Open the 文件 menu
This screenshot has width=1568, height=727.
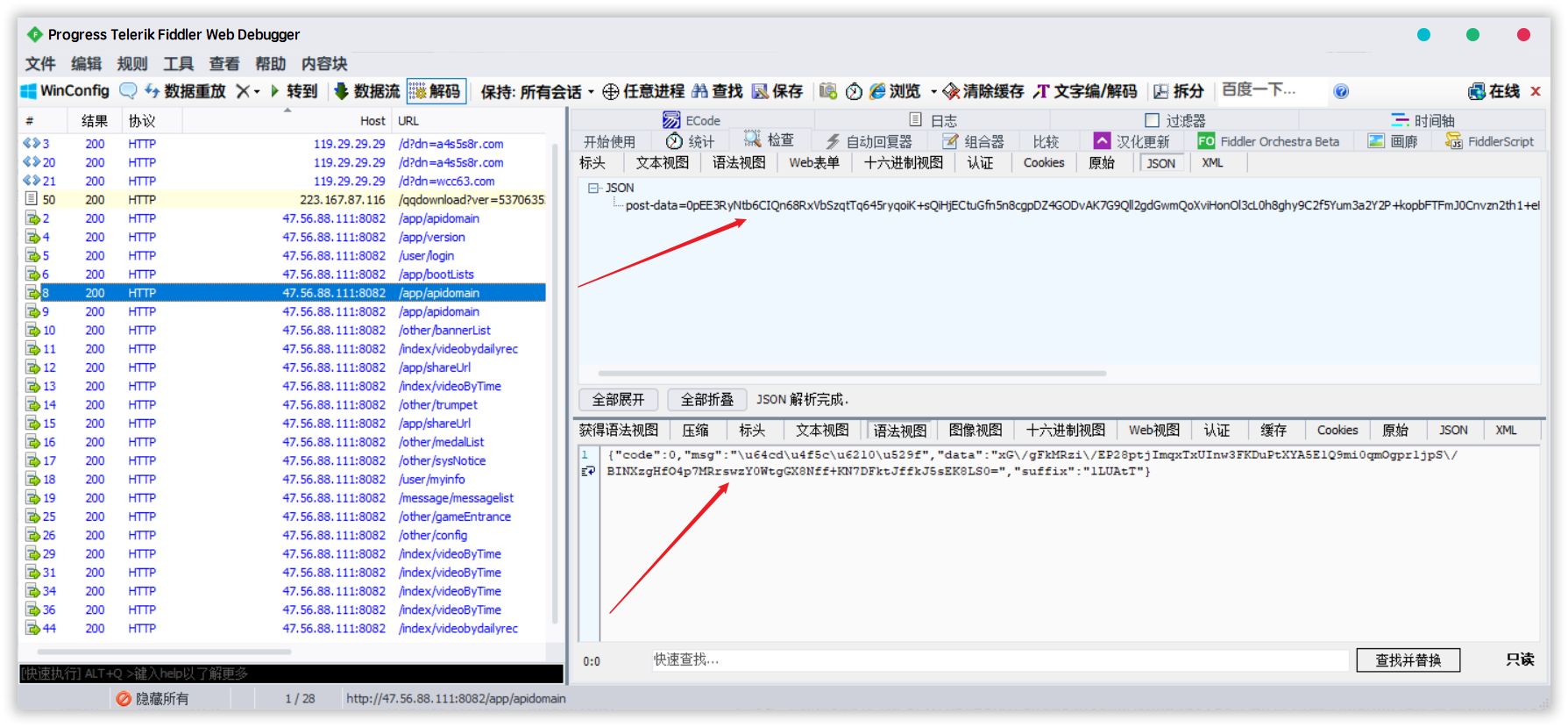click(40, 63)
